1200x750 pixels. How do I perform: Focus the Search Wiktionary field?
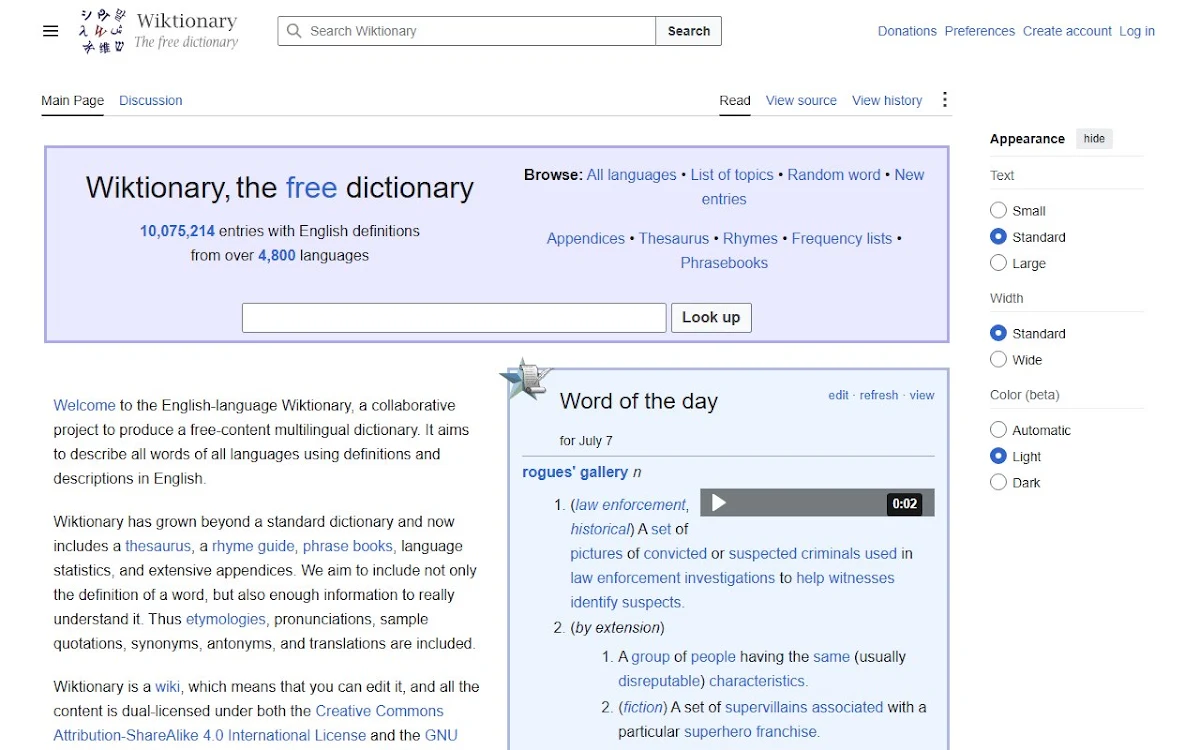tap(467, 31)
